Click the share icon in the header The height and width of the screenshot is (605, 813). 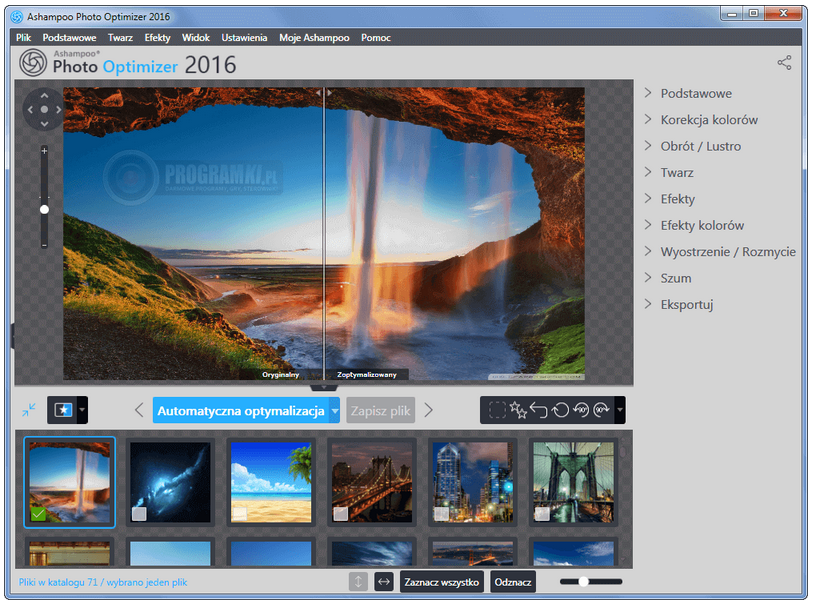(x=784, y=63)
